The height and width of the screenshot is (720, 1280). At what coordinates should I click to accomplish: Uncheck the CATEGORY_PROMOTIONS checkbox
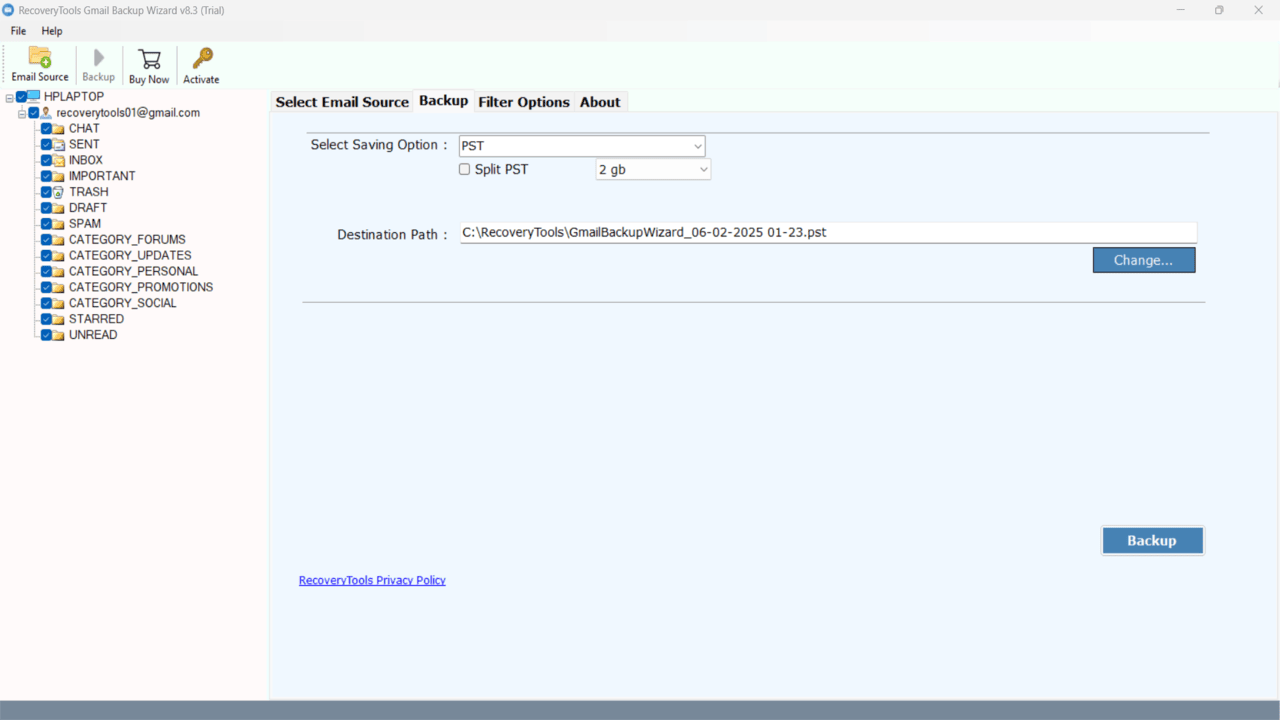[46, 288]
